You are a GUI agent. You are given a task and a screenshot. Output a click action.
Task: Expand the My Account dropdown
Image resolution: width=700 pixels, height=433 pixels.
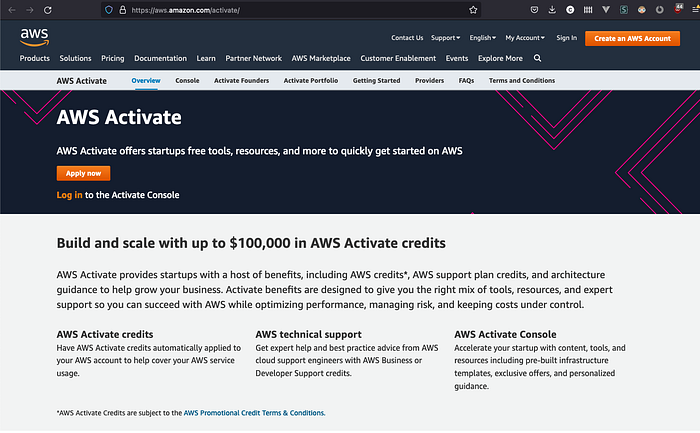point(525,38)
